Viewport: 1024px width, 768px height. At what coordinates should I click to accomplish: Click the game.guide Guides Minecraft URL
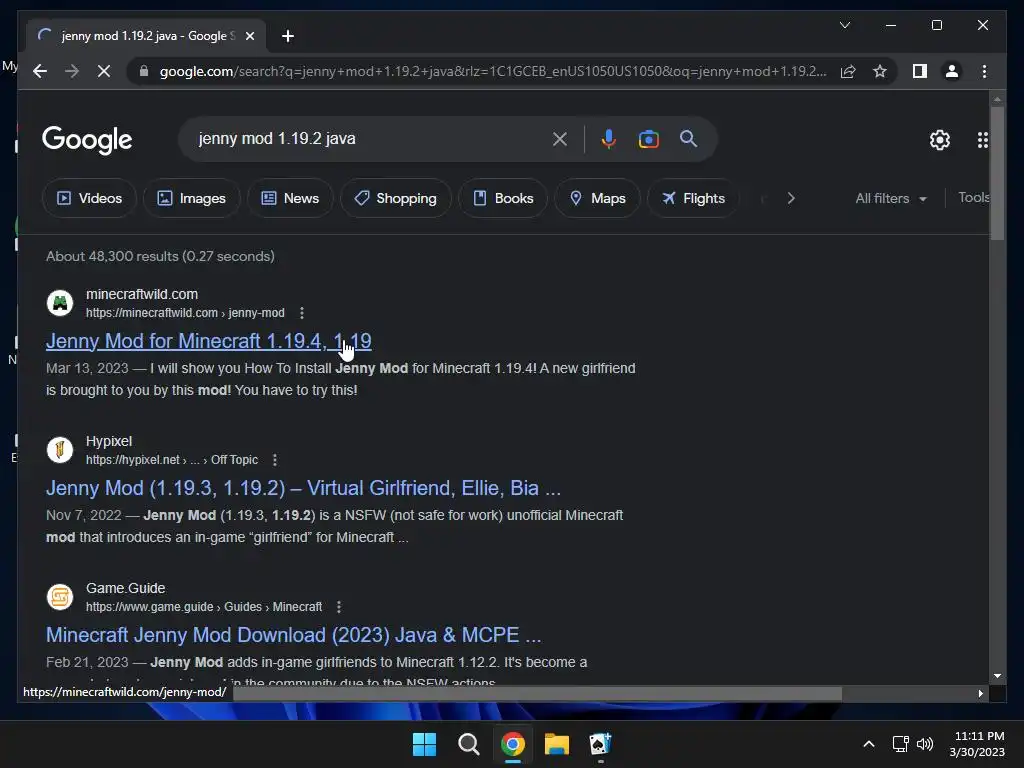click(204, 607)
